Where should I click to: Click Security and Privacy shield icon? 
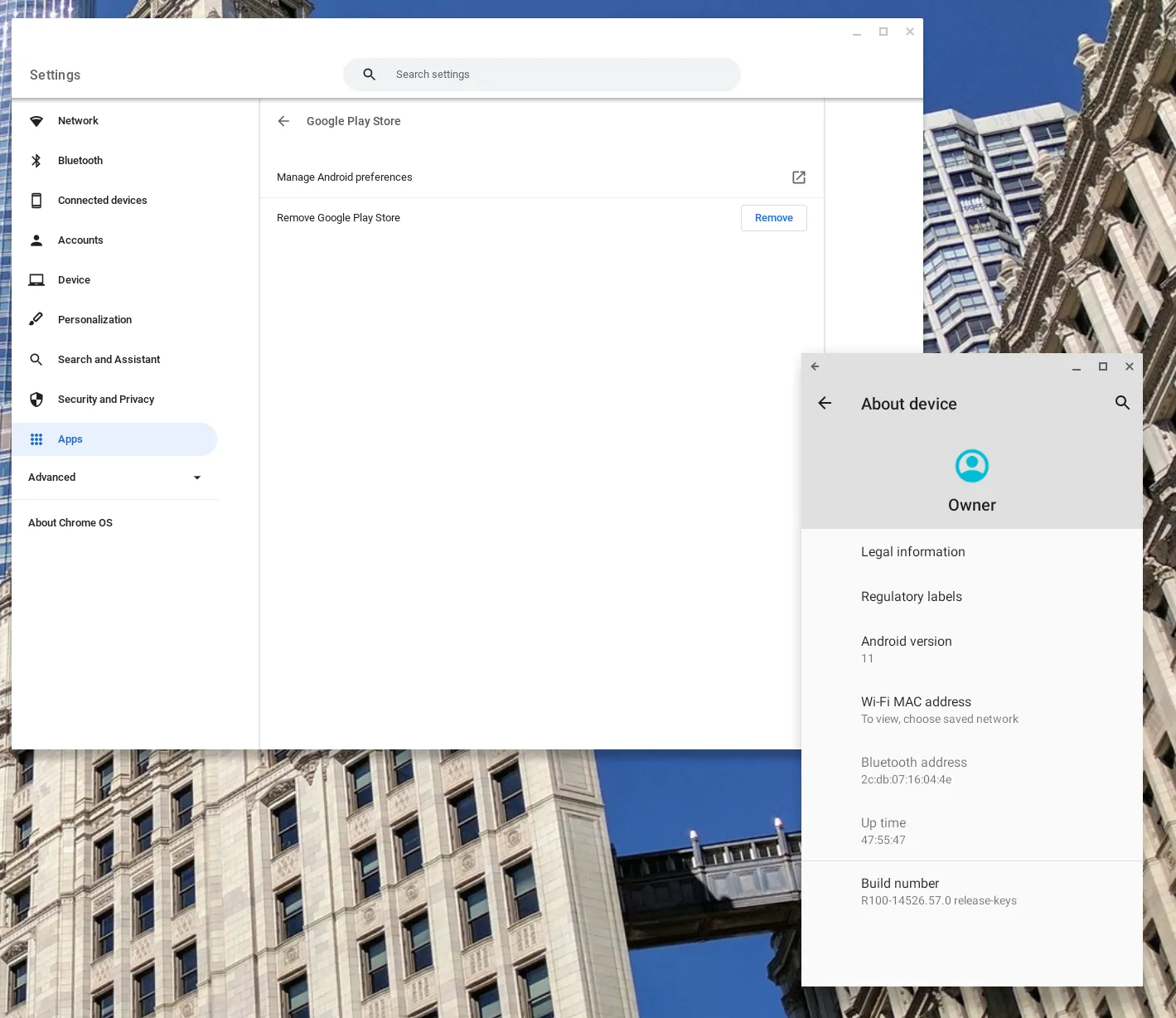(x=36, y=400)
